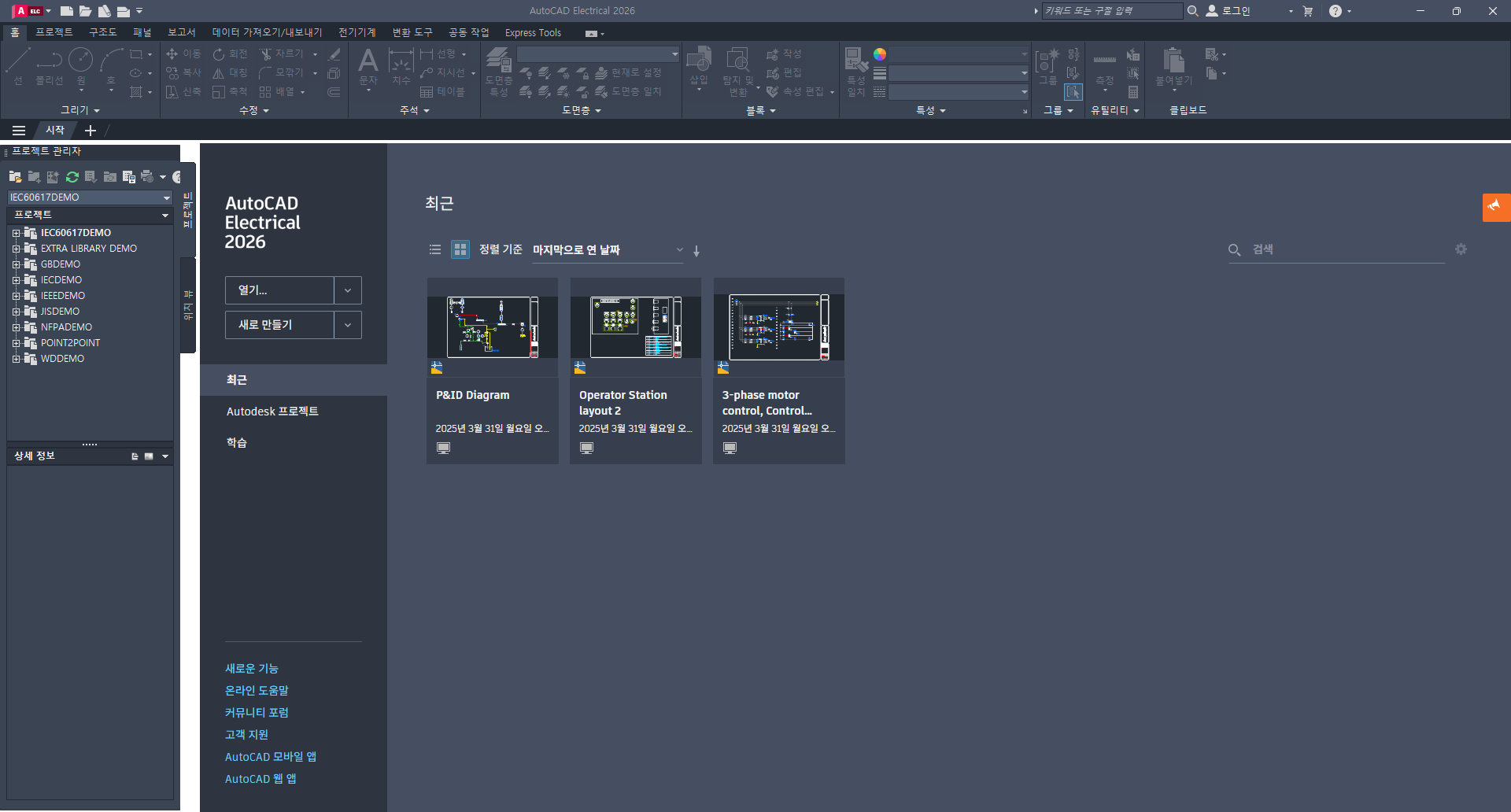
Task: Click the Mirror (대칭) tool
Action: click(230, 72)
